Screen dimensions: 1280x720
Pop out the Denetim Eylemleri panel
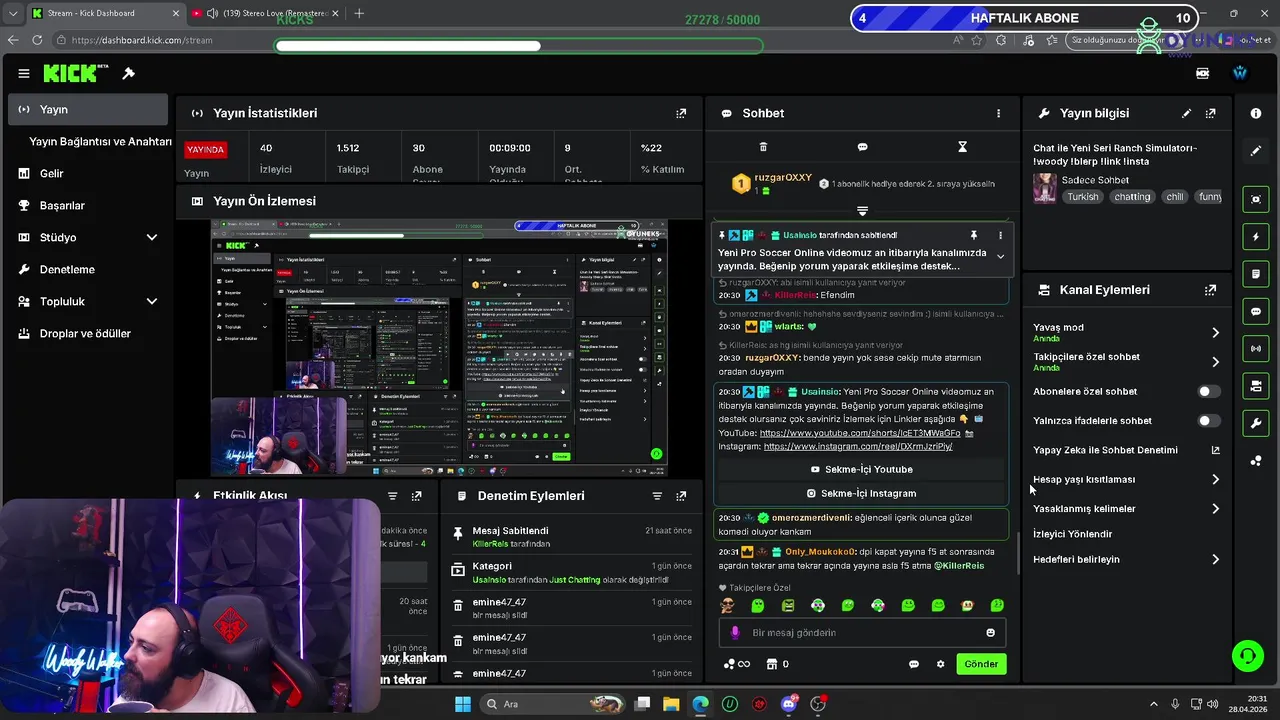click(x=681, y=496)
